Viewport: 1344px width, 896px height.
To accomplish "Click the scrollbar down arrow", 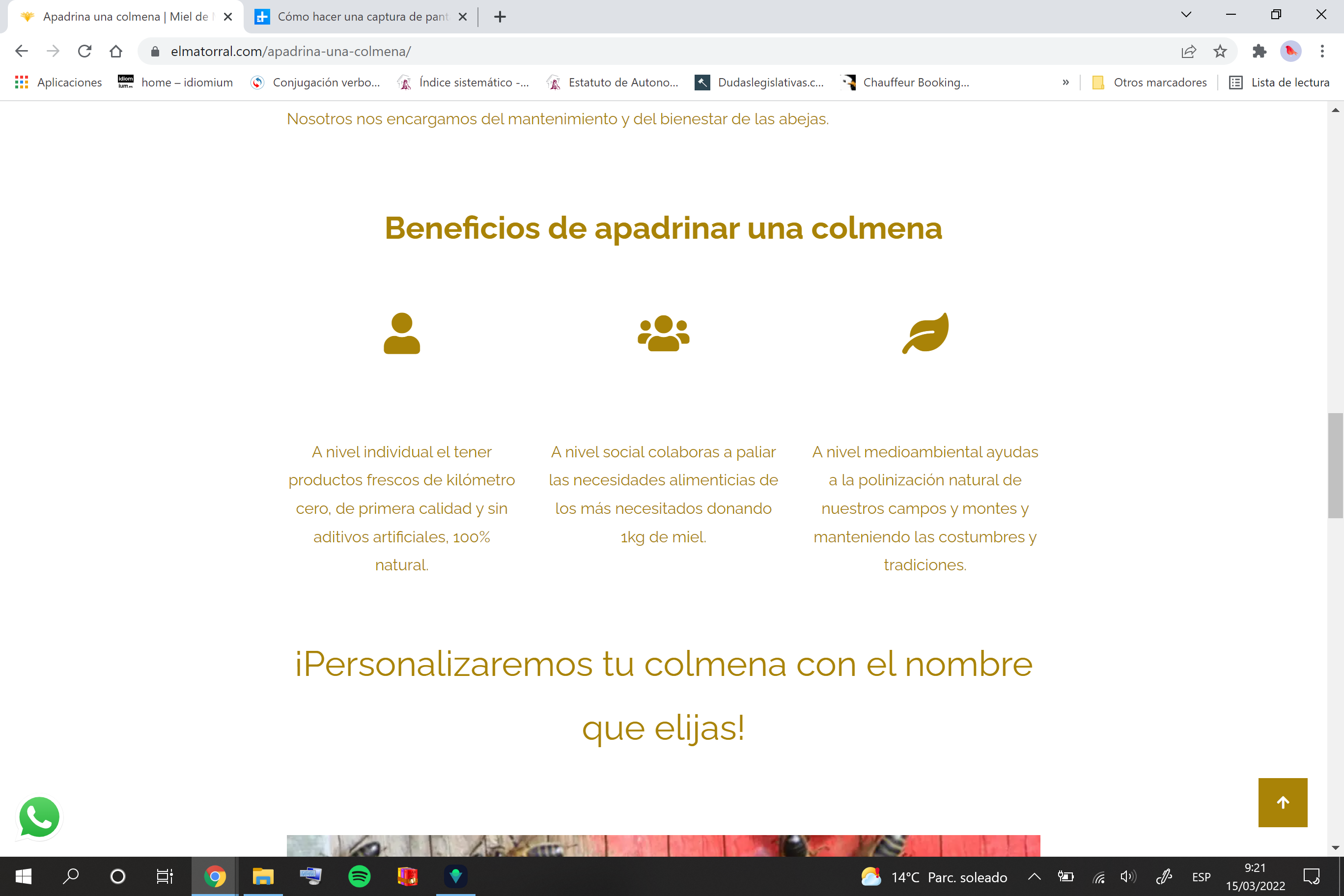I will (x=1336, y=847).
